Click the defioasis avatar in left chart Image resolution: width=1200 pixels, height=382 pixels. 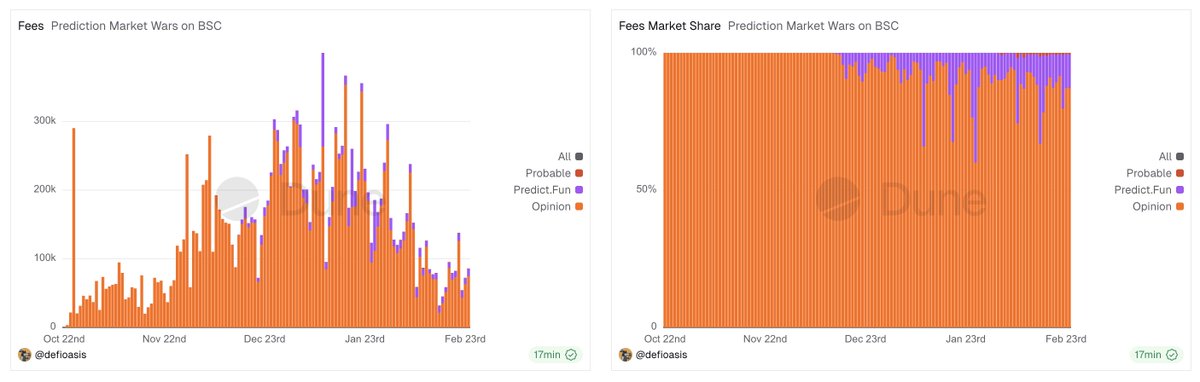pos(24,355)
